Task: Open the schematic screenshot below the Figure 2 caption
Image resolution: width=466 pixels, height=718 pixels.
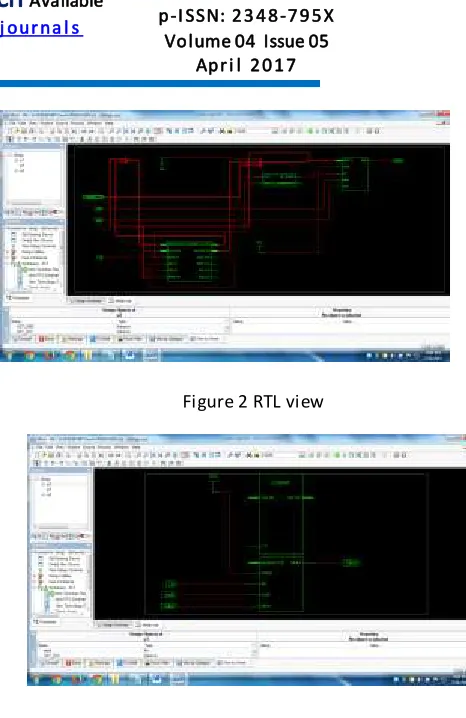Action: pos(246,560)
